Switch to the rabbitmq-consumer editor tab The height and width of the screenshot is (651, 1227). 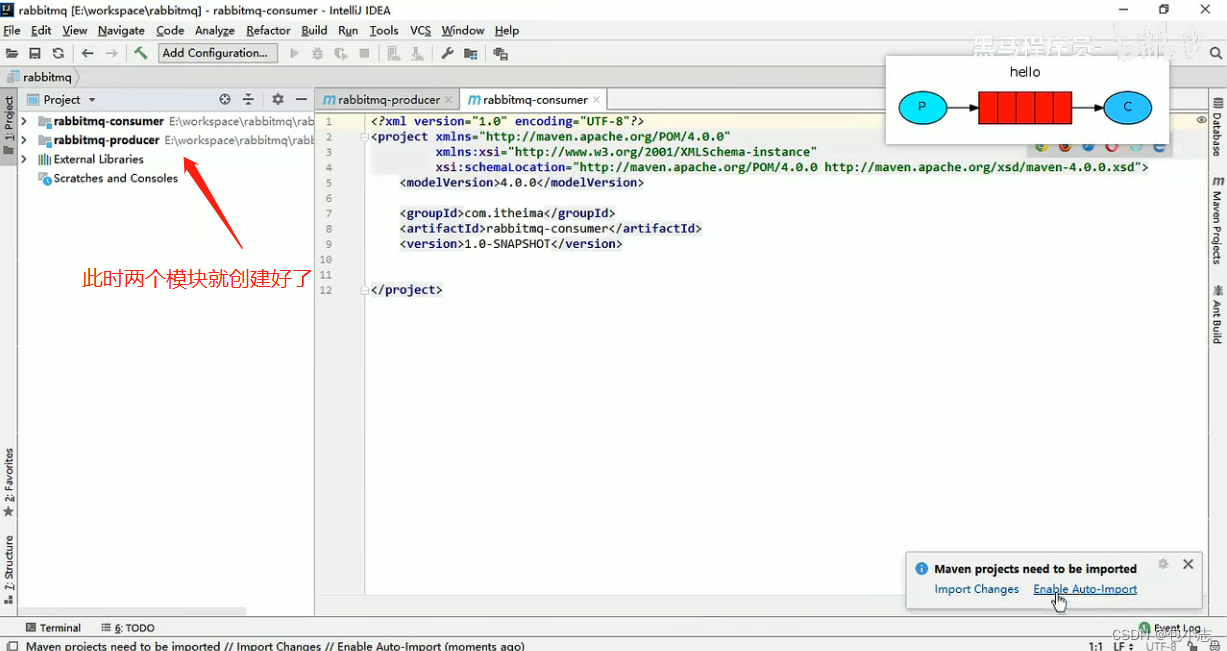tap(534, 100)
